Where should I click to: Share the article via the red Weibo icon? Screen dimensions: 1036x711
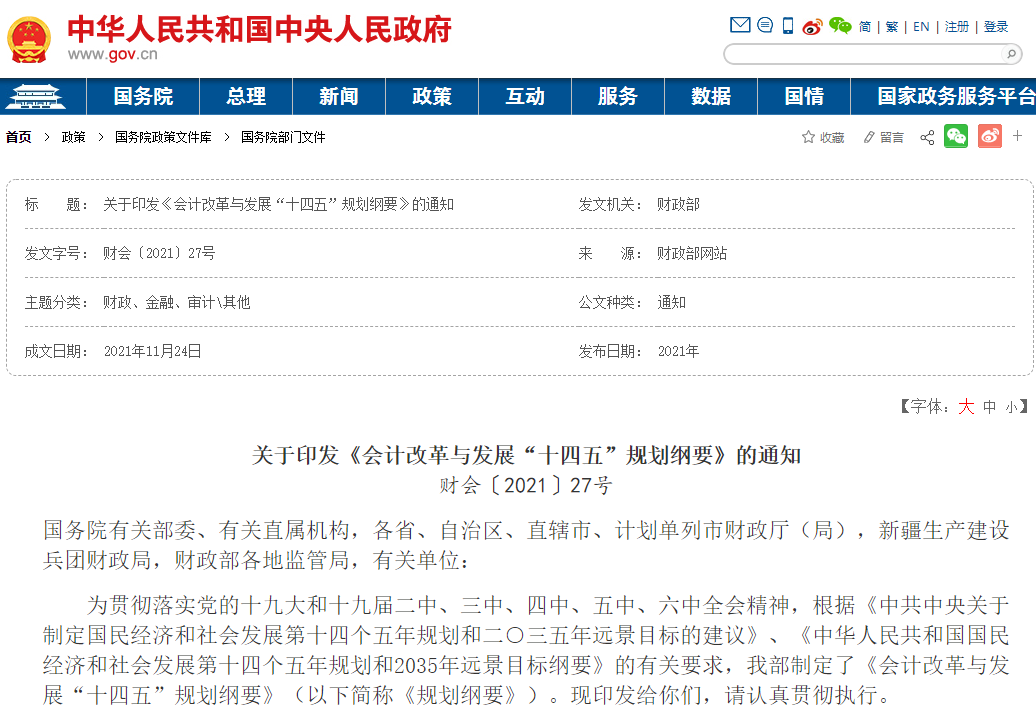(989, 137)
